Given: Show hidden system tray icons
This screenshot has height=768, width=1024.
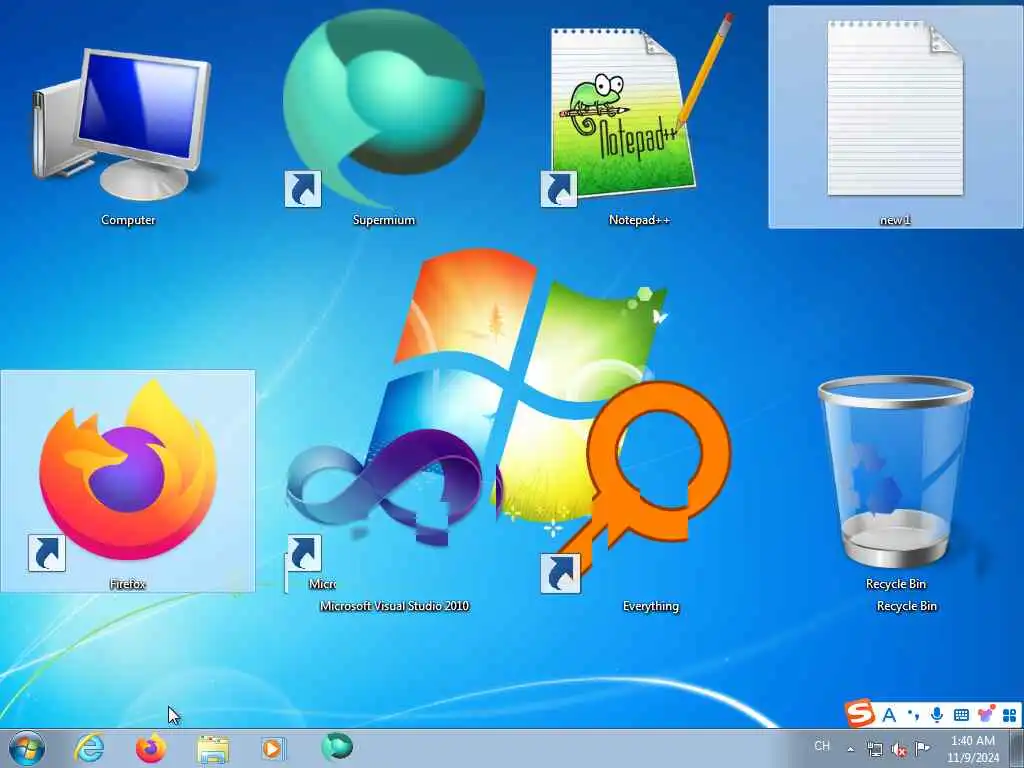Looking at the screenshot, I should pos(850,749).
